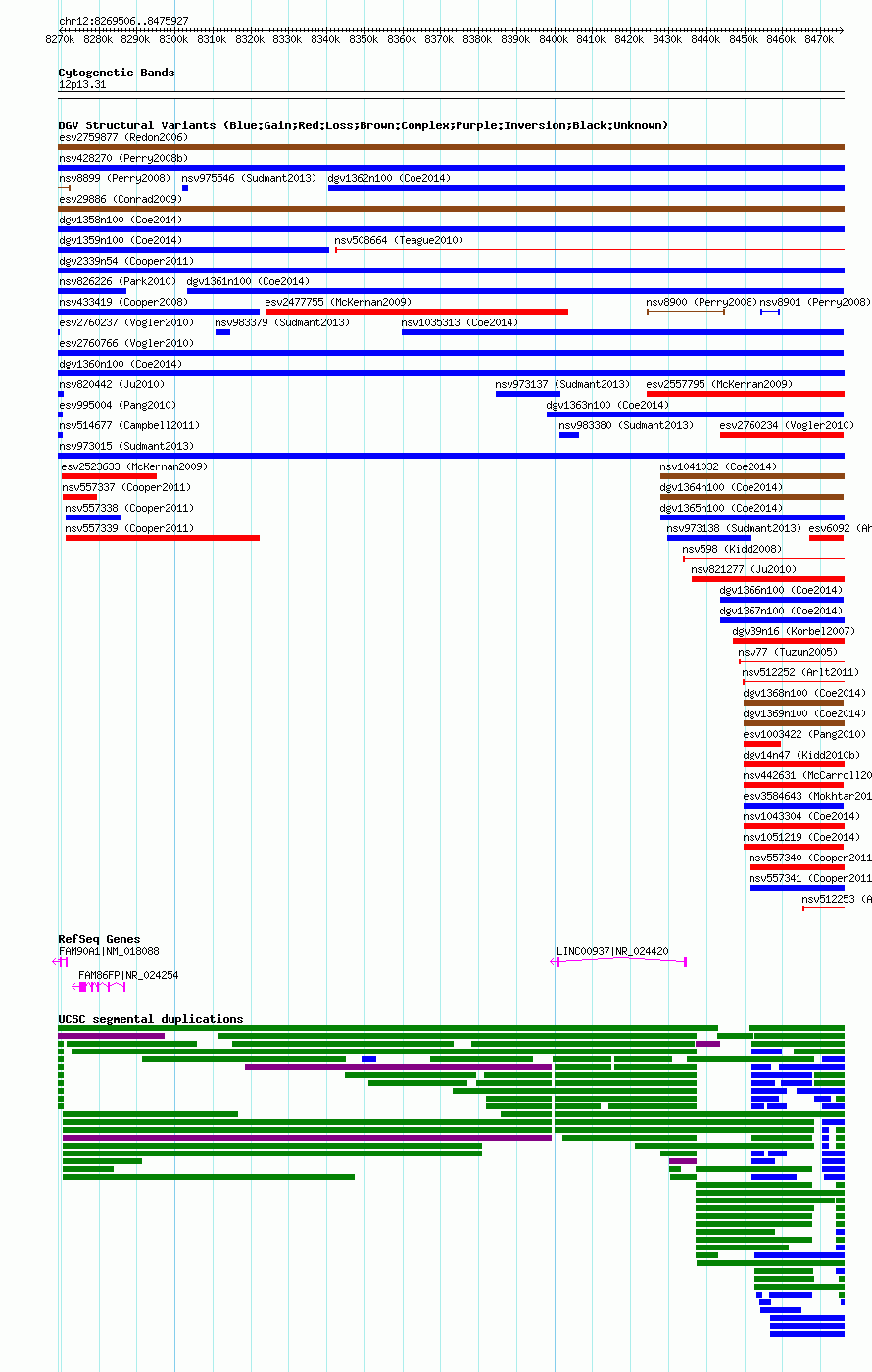
Task: Click nsv1051219 (Coe2014) variant label
Action: point(802,838)
